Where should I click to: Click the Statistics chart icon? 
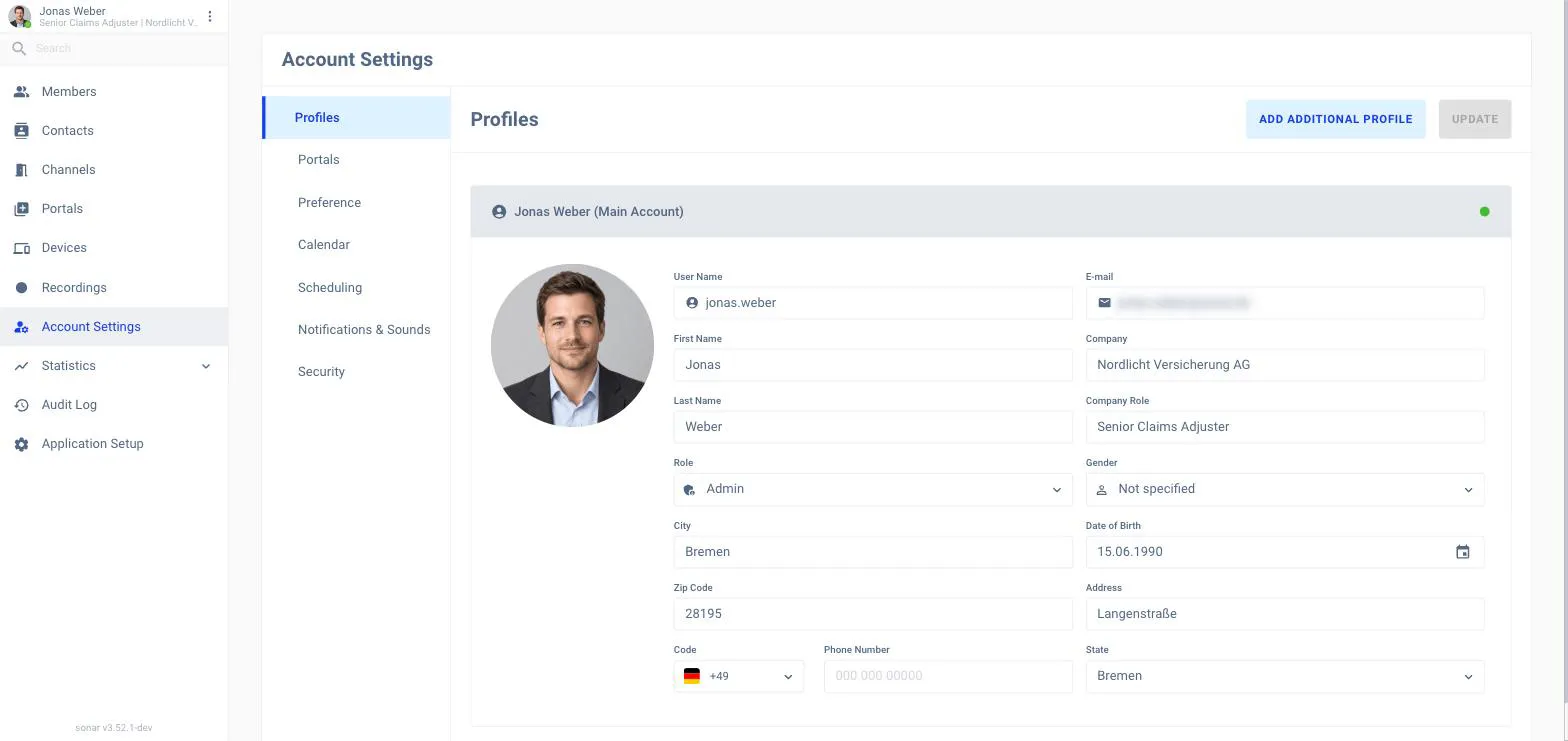point(21,366)
